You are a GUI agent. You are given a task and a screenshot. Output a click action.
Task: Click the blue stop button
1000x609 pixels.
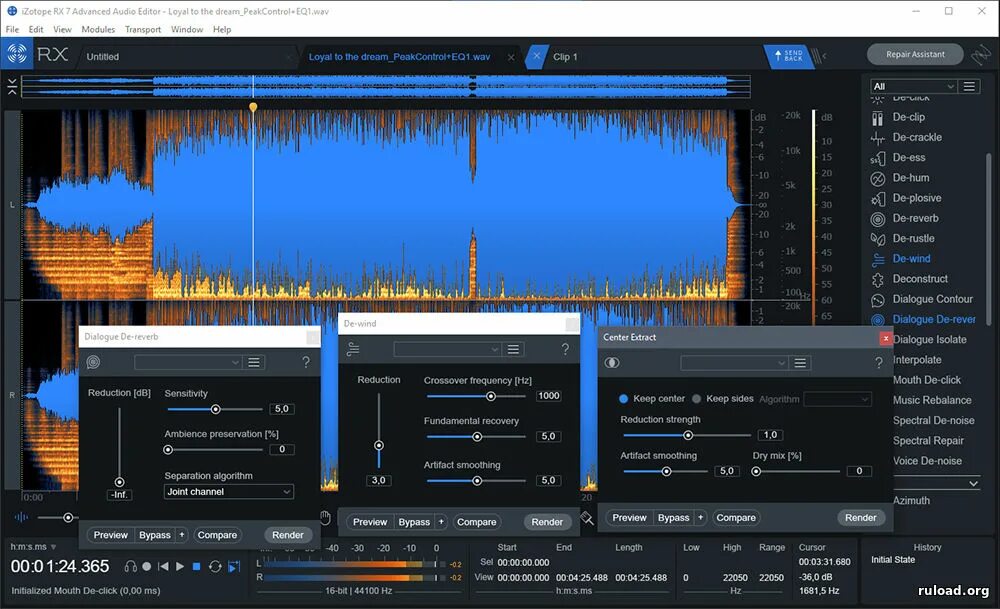tap(196, 566)
